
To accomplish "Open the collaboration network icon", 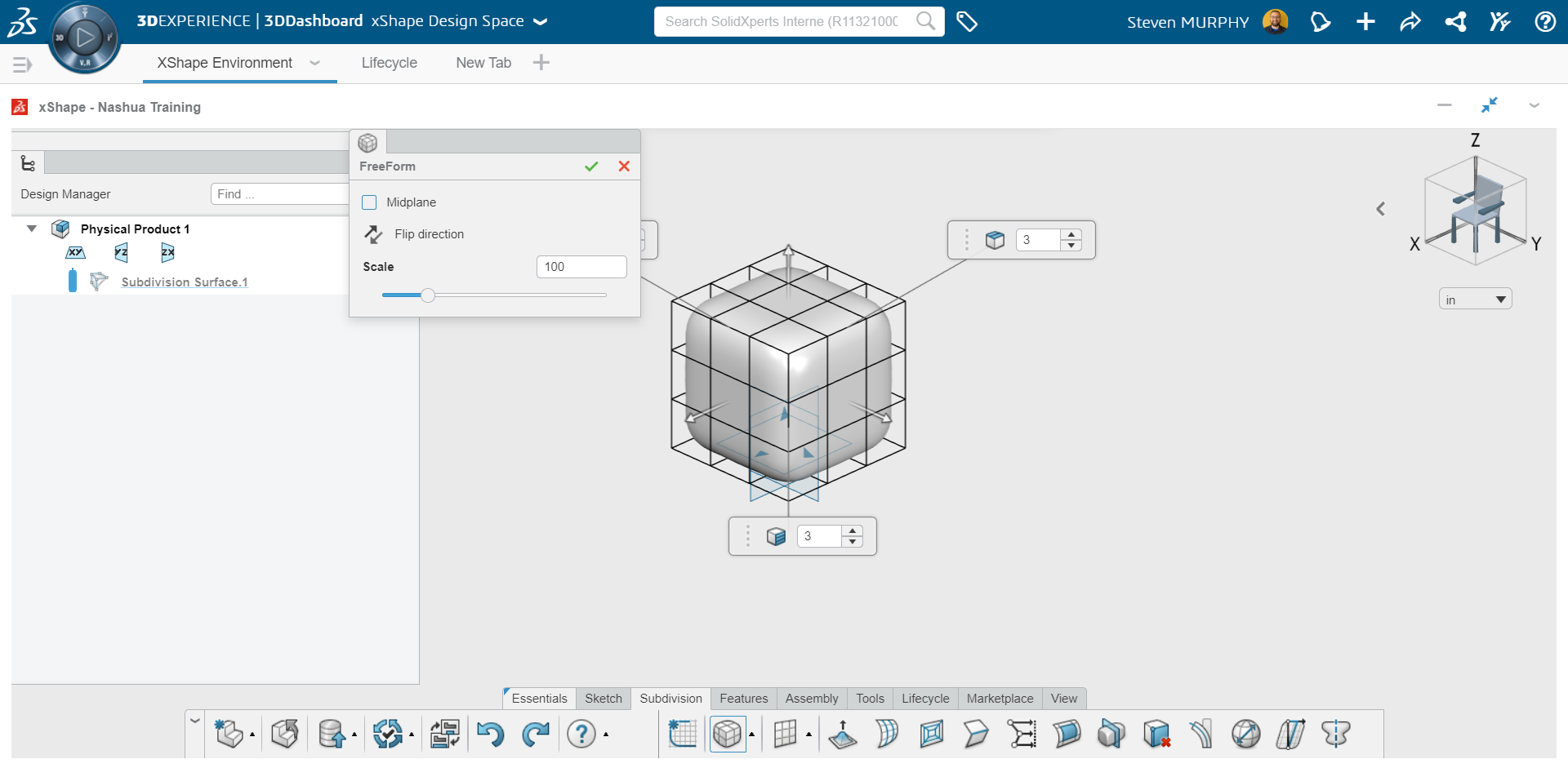I will click(x=1455, y=22).
